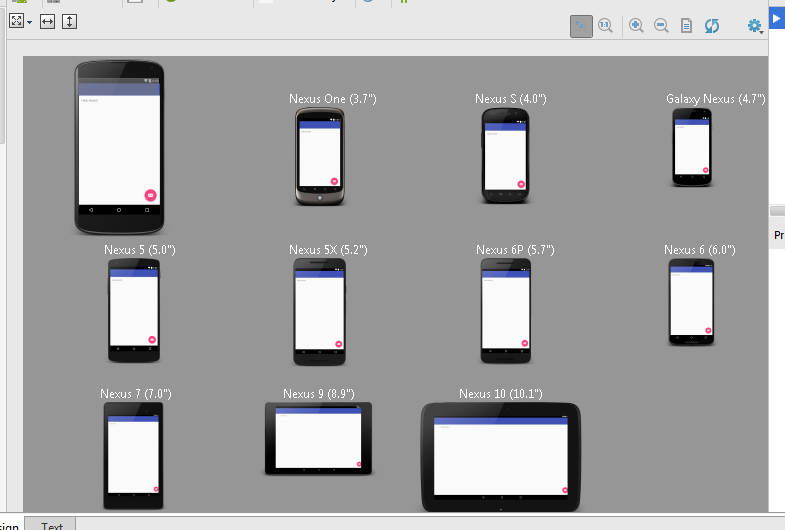Select the Nexus 9 tablet preview
This screenshot has height=530, width=785.
point(318,438)
